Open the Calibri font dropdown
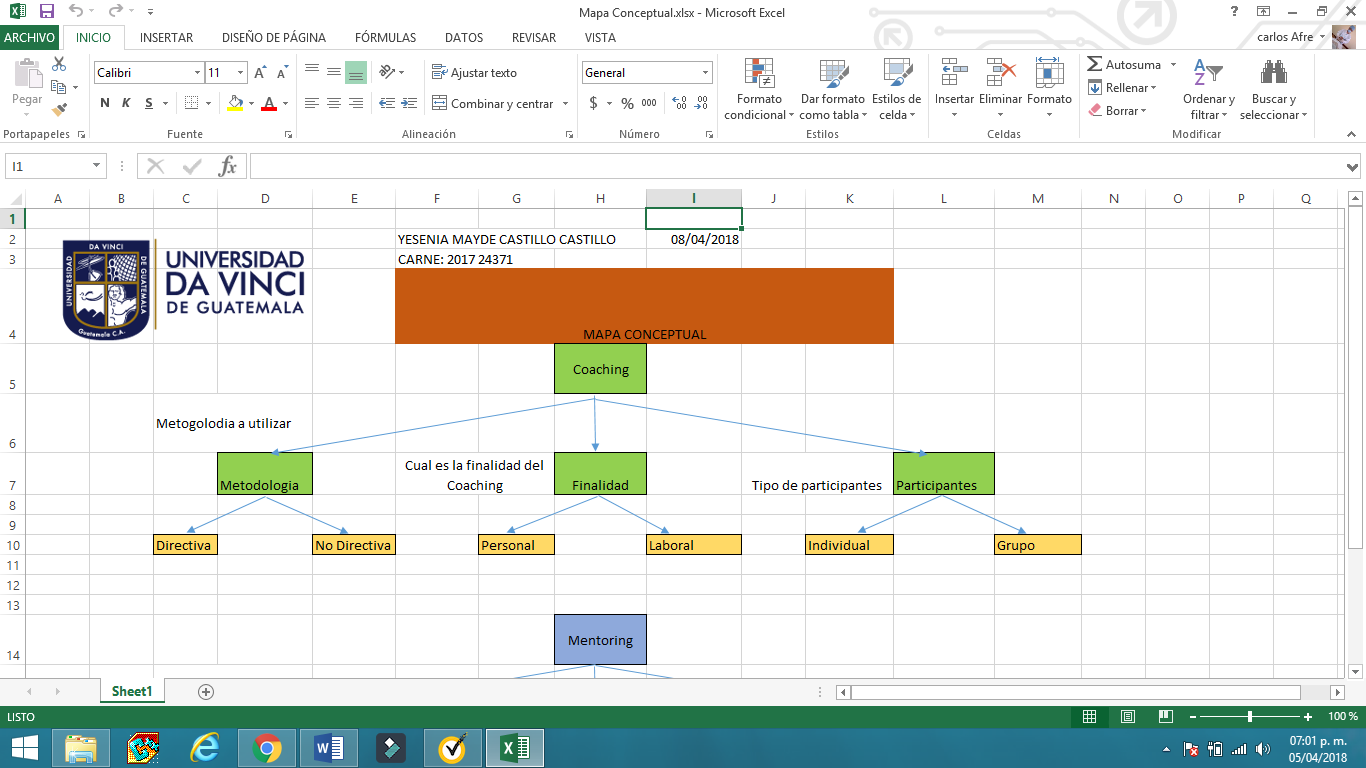The image size is (1366, 768). tap(196, 72)
